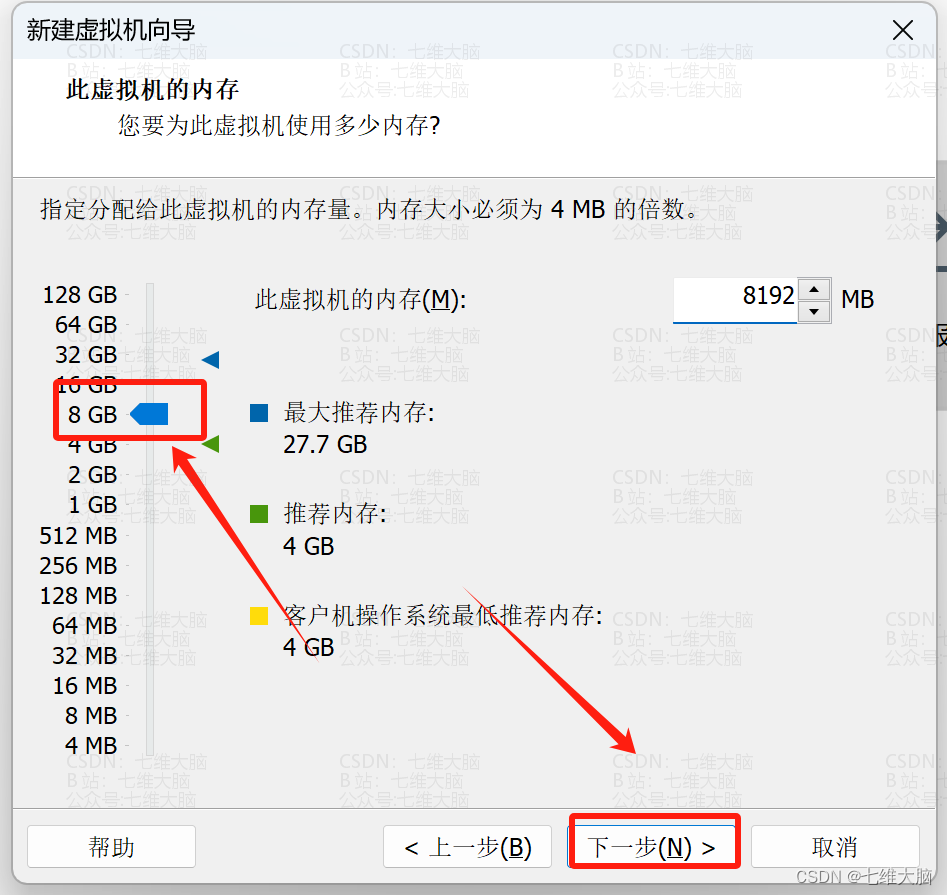Click the 此虚拟机的内存 heading text
Viewport: 947px width, 895px height.
pyautogui.click(x=152, y=90)
